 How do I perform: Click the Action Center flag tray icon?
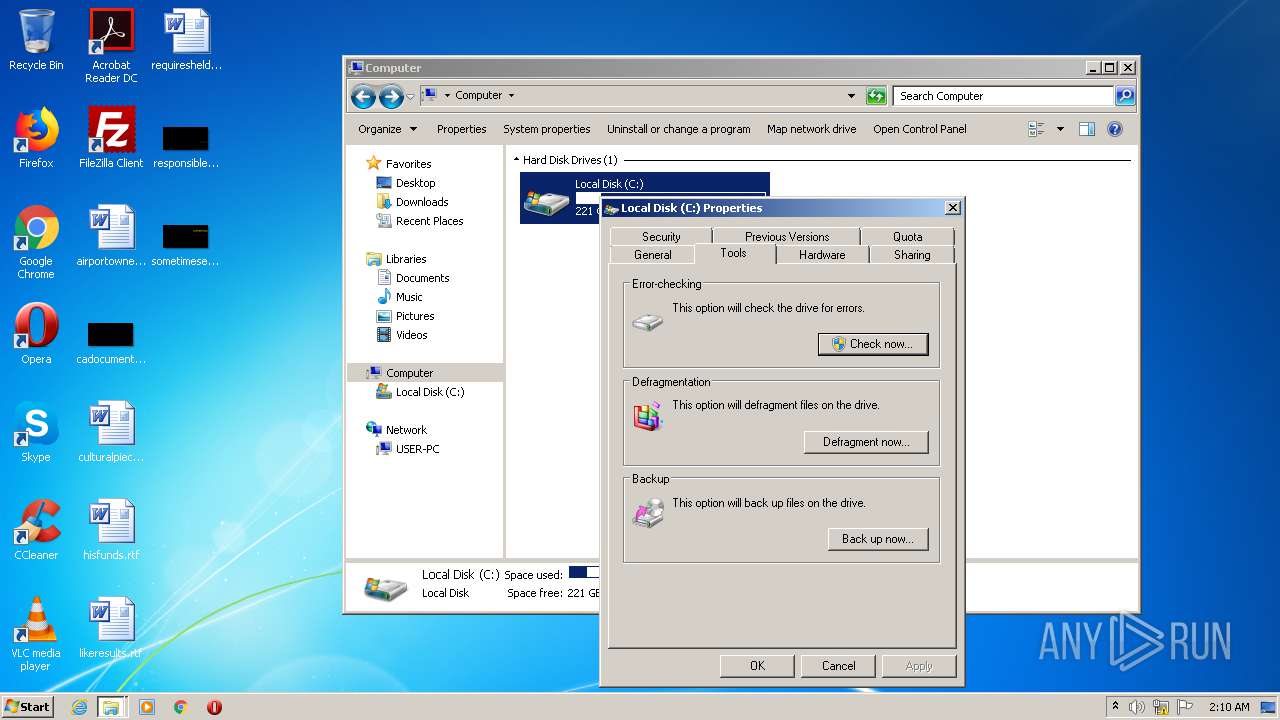click(1184, 707)
